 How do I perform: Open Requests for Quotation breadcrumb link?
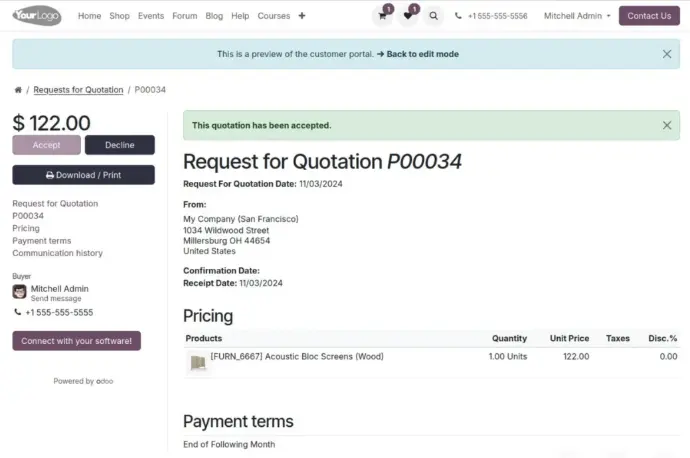78,90
